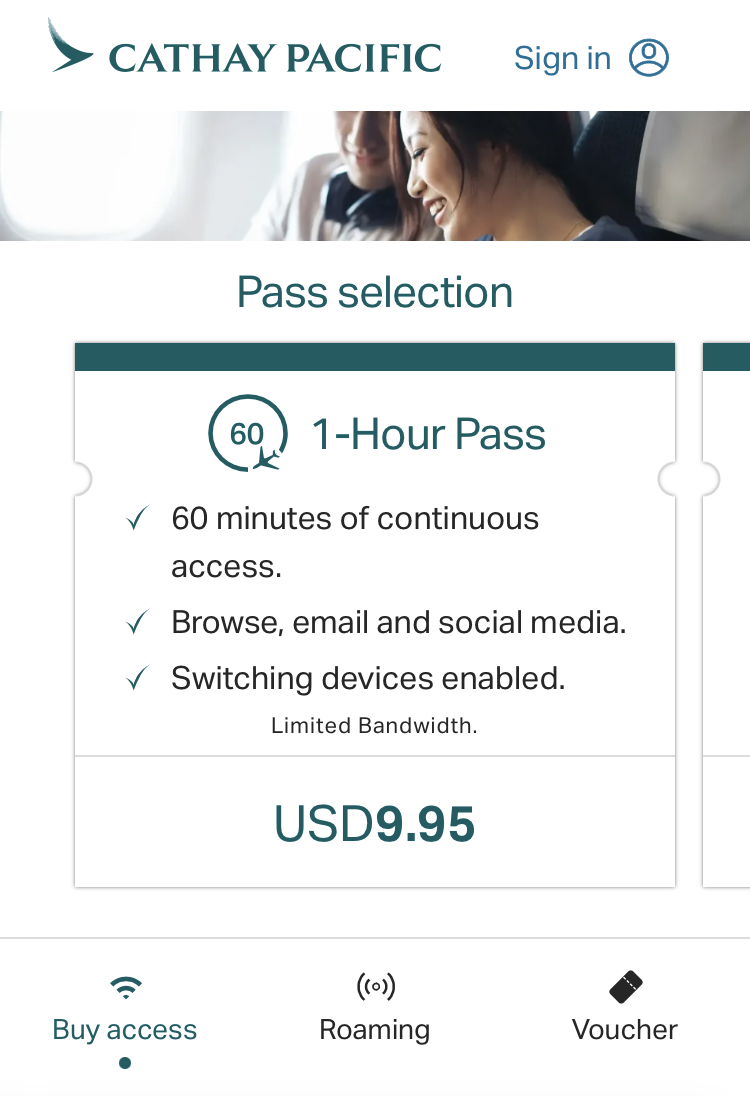Open the Voucher tab
Viewport: 750px width, 1096px height.
point(625,1029)
